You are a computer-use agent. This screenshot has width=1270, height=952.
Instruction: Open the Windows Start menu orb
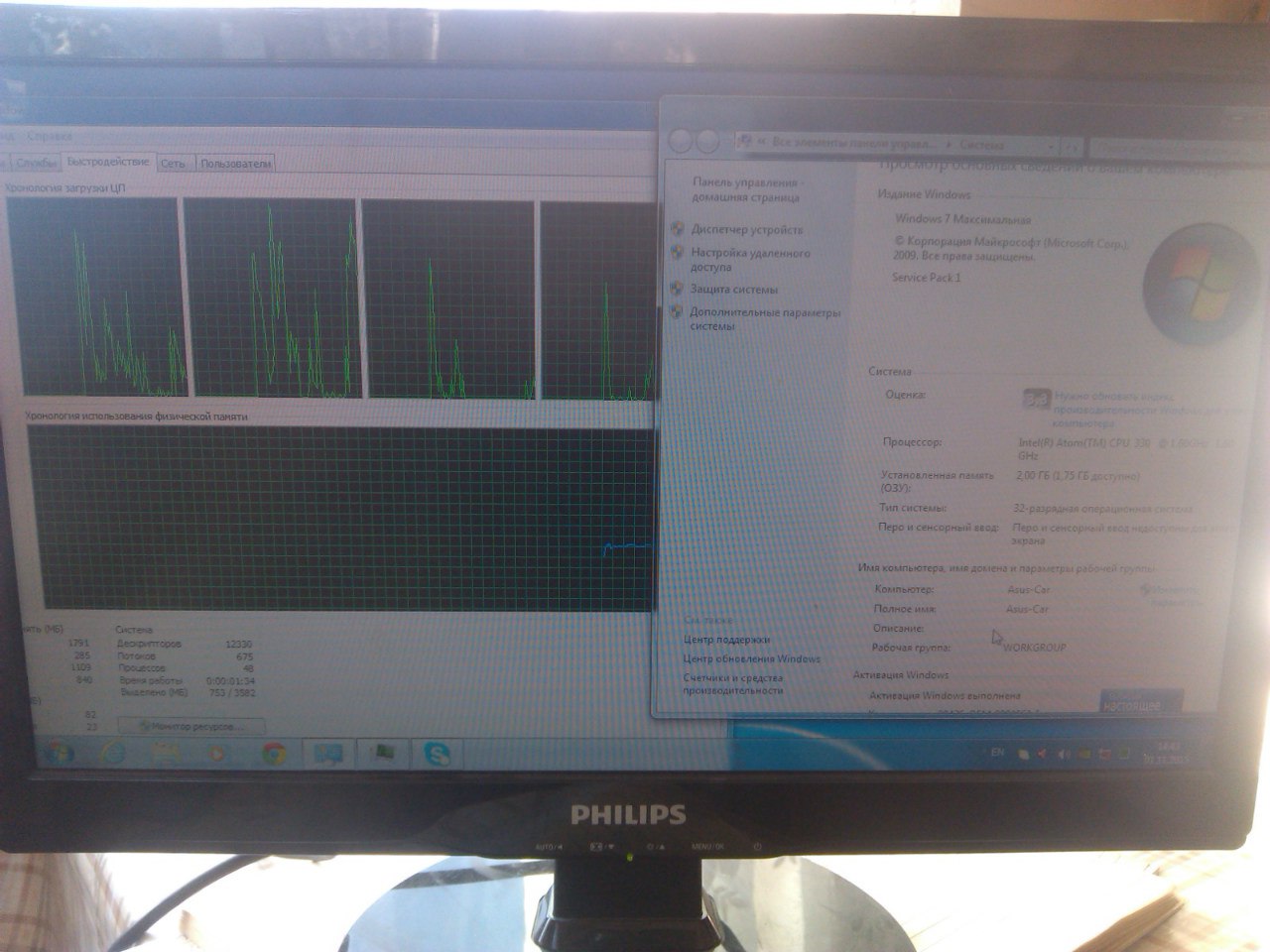pyautogui.click(x=59, y=753)
